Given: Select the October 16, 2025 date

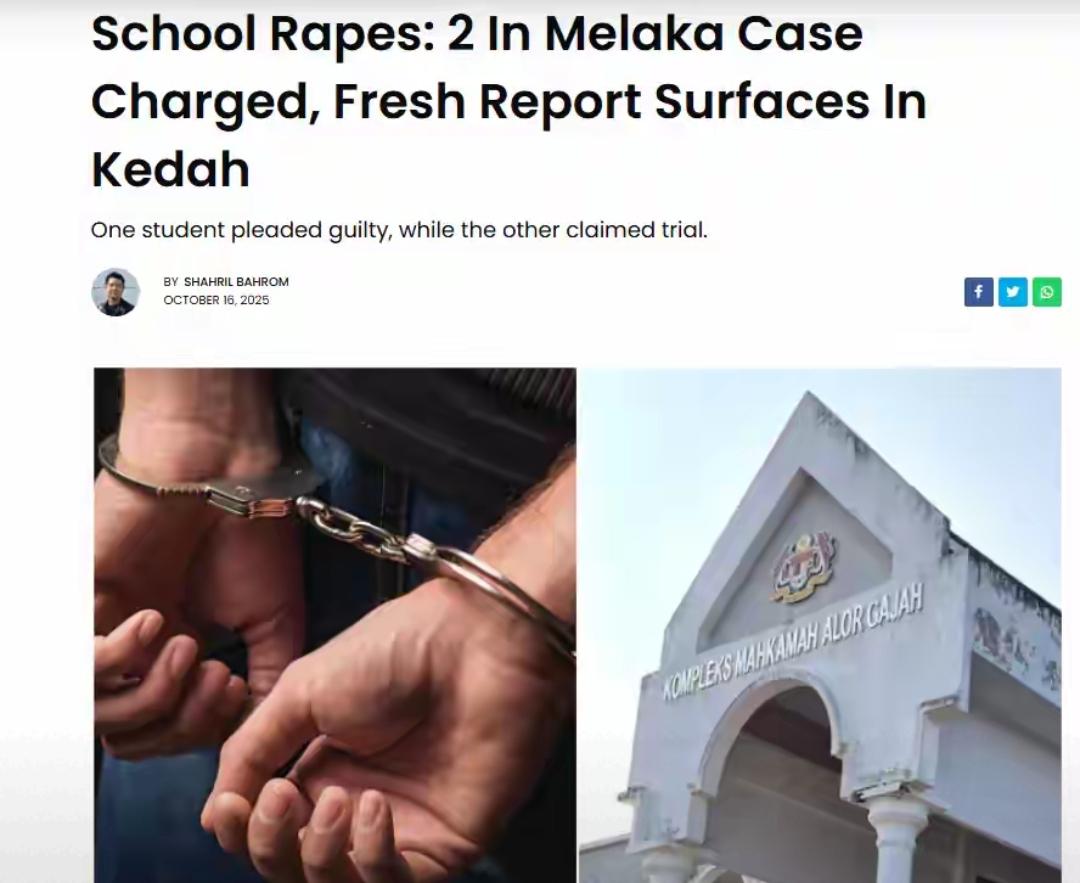Looking at the screenshot, I should point(216,300).
